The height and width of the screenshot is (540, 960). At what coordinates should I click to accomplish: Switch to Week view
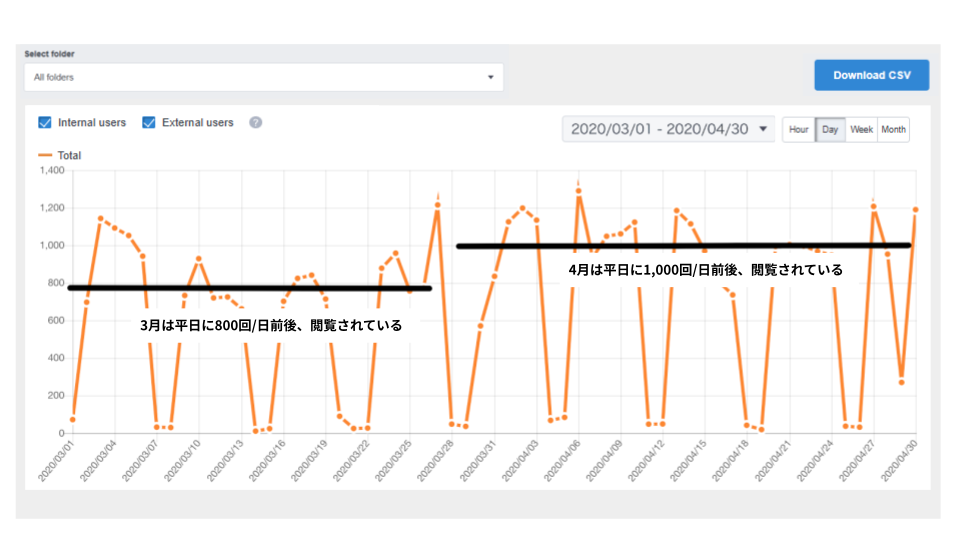coord(861,130)
